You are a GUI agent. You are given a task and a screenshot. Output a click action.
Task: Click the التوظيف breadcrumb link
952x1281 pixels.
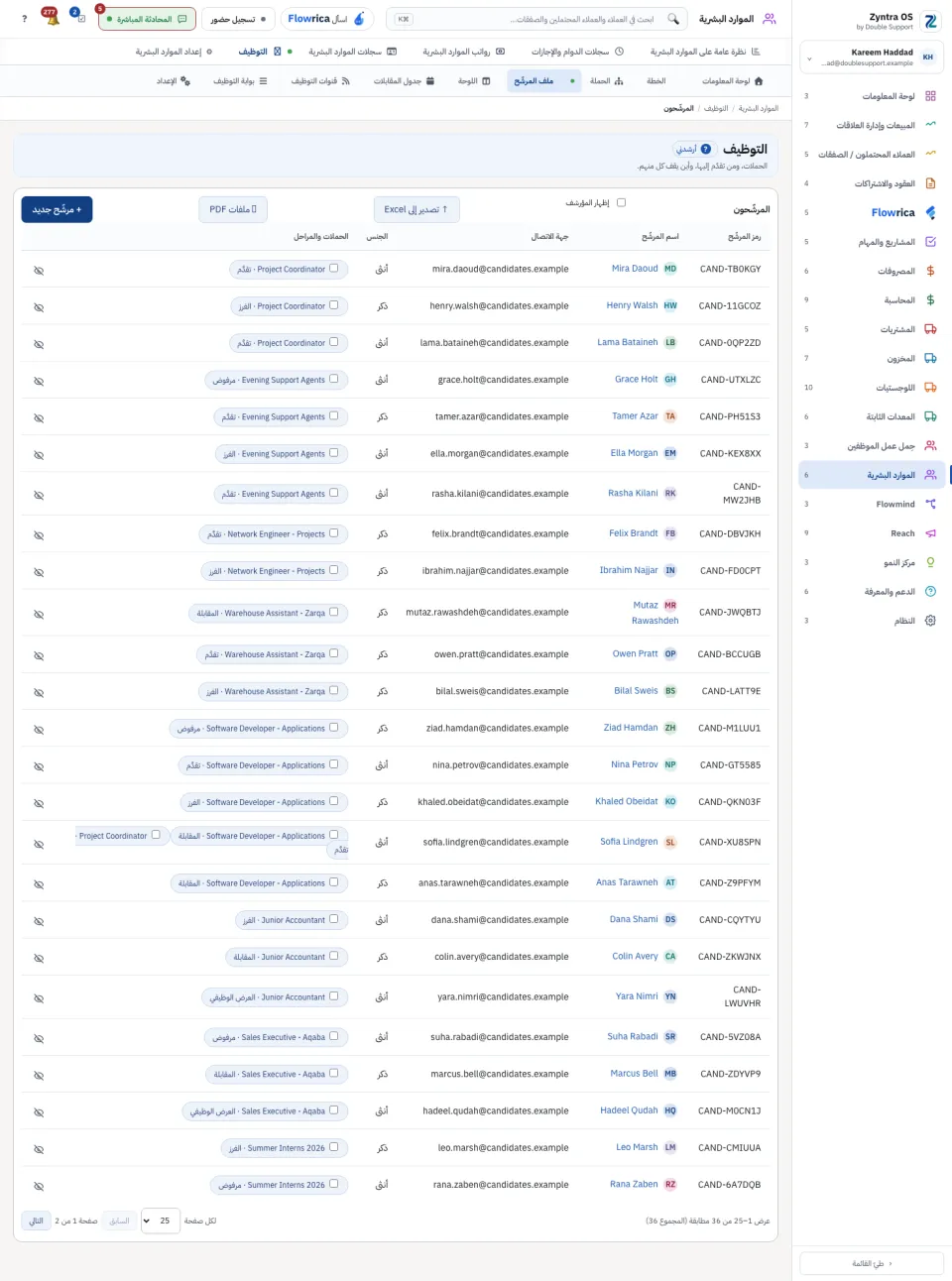(x=716, y=108)
